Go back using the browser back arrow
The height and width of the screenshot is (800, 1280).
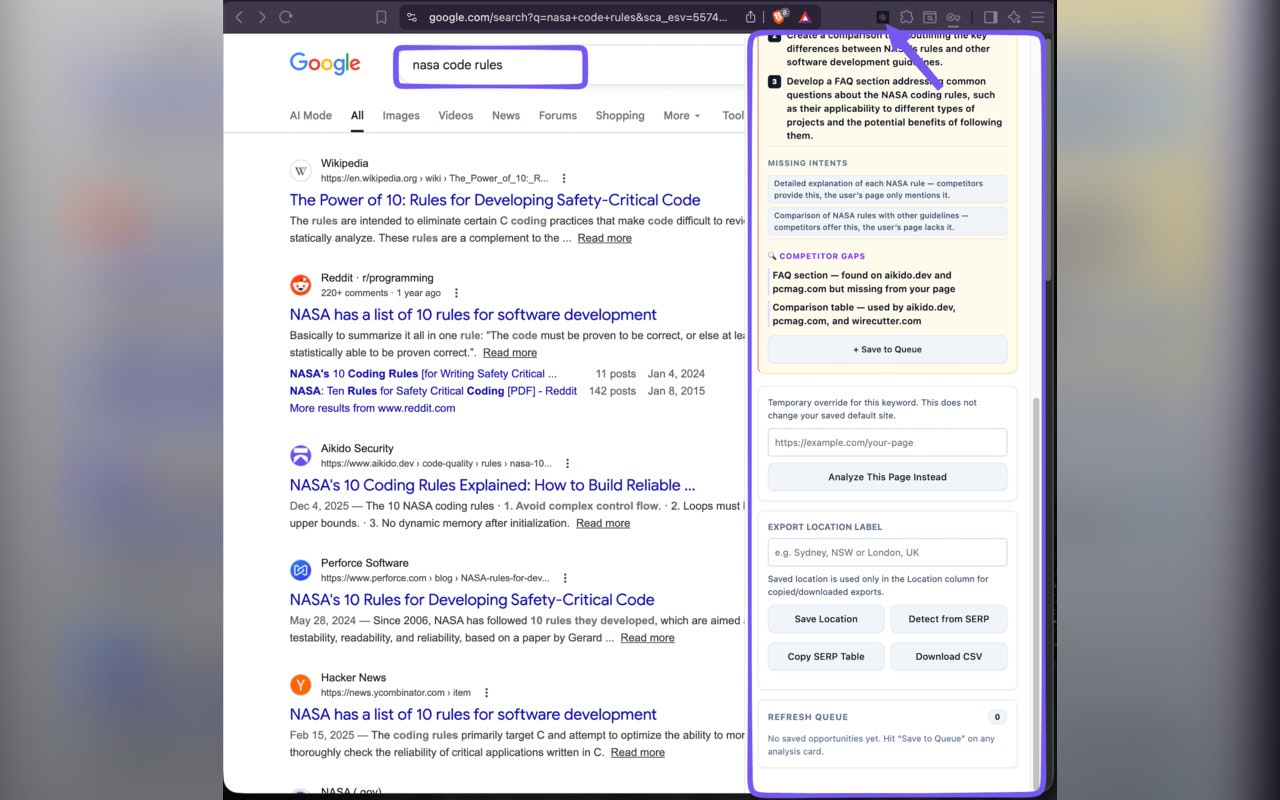click(x=239, y=17)
